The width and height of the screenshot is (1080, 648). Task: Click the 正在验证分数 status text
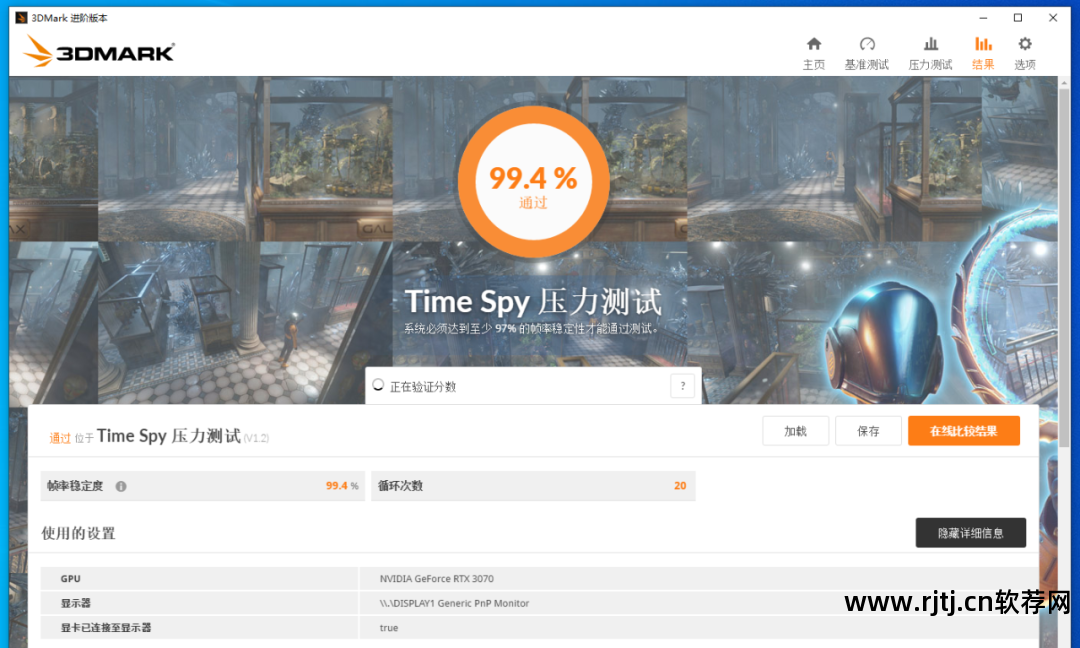(x=423, y=387)
